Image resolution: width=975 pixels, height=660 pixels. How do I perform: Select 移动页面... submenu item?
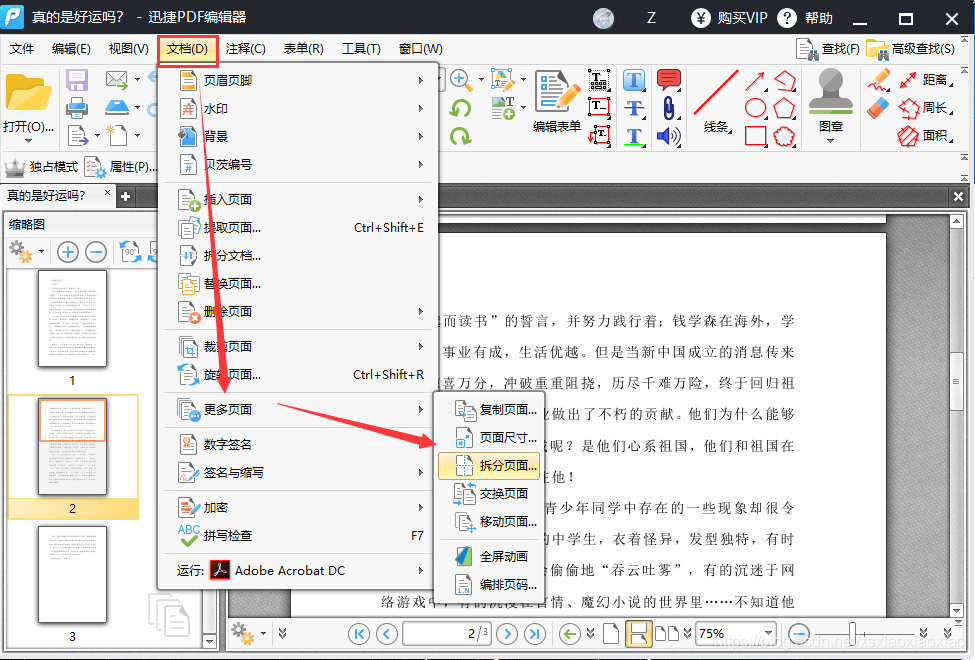[489, 521]
